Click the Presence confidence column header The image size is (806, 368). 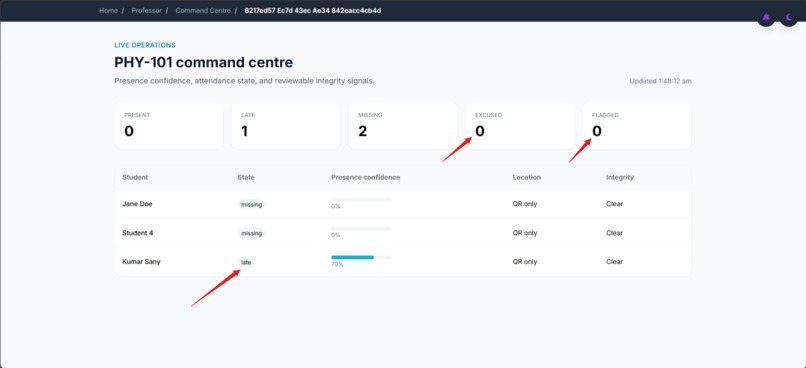(x=365, y=177)
